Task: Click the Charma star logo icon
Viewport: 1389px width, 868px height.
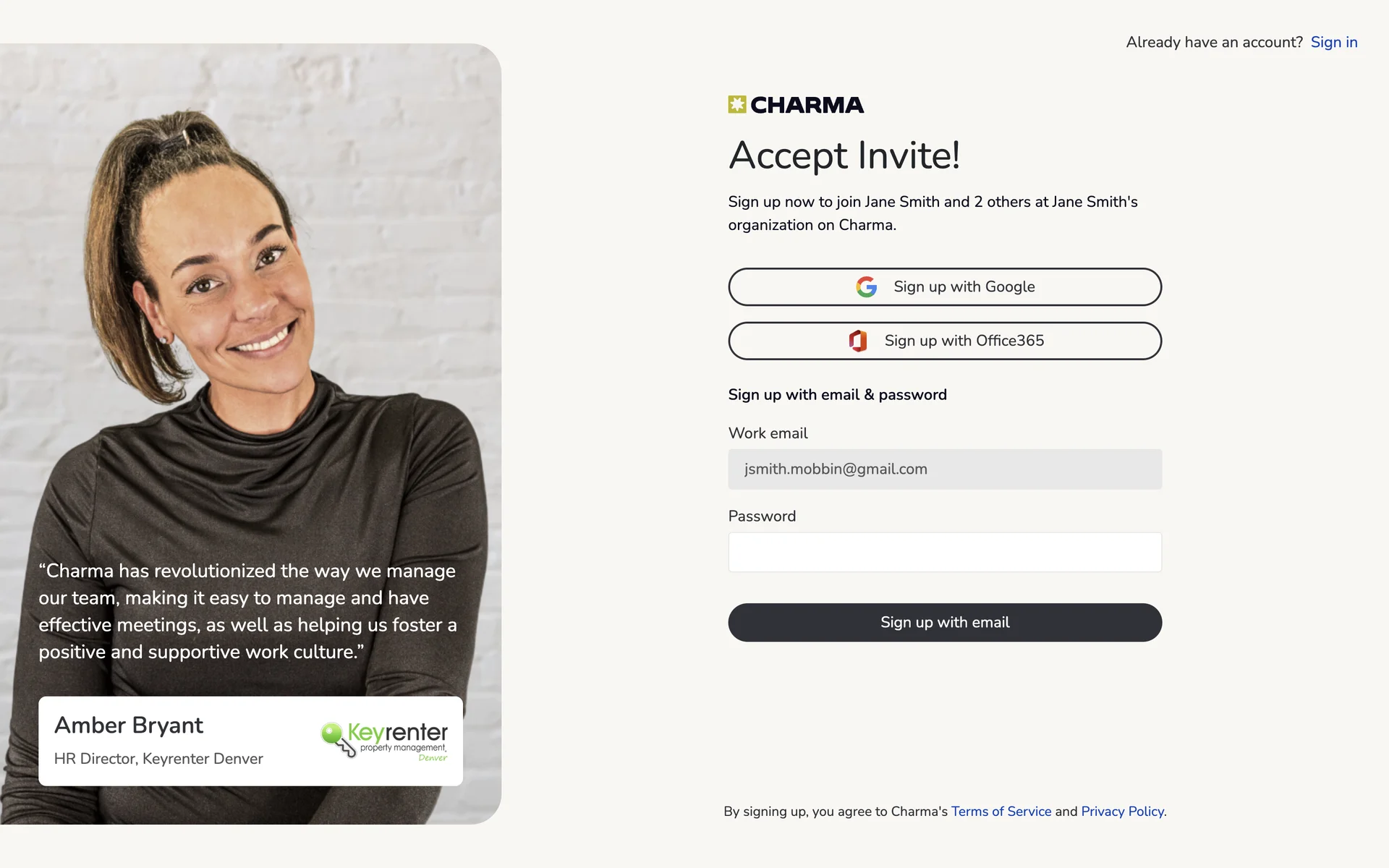Action: [x=736, y=105]
